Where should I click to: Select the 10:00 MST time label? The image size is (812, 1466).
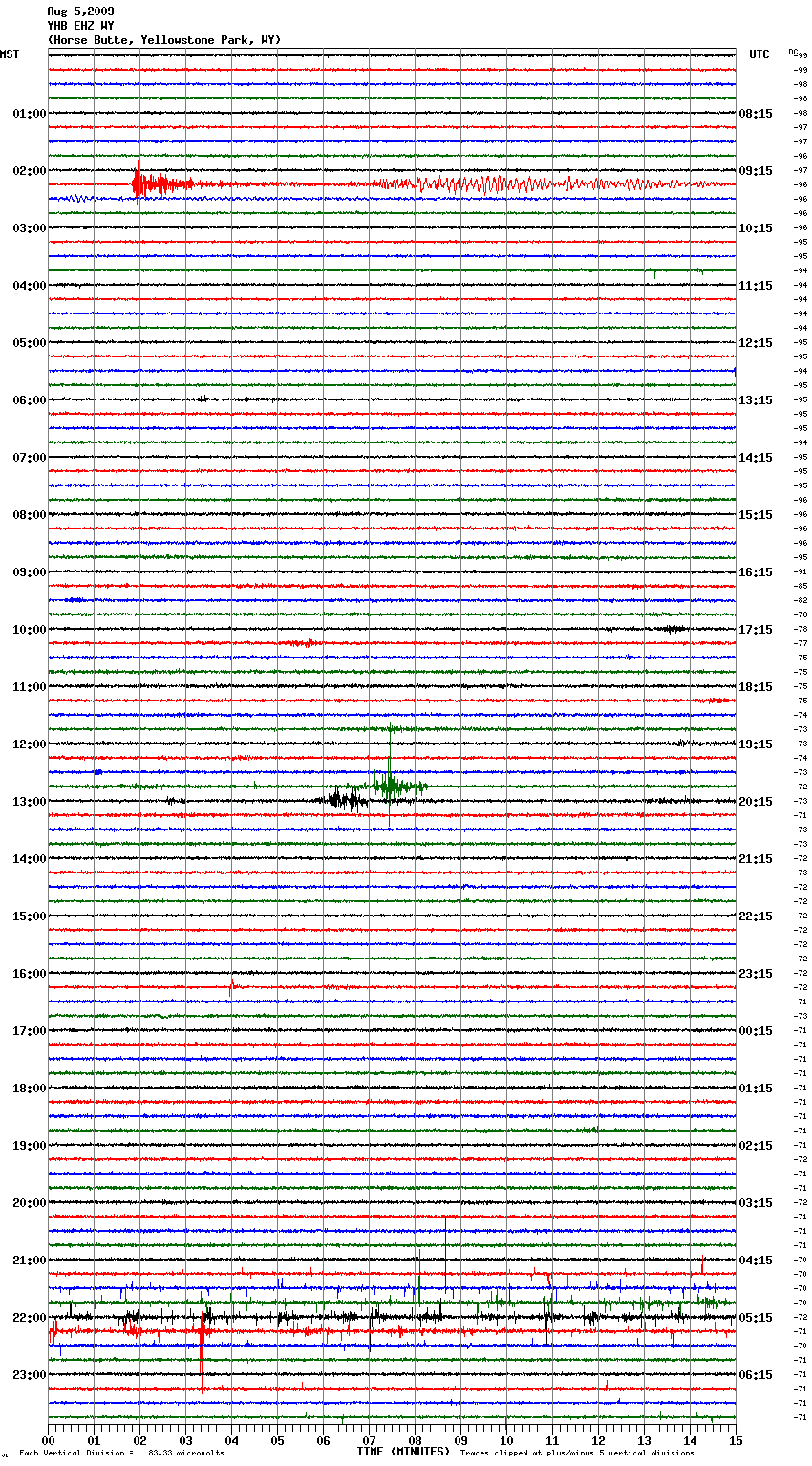(30, 630)
